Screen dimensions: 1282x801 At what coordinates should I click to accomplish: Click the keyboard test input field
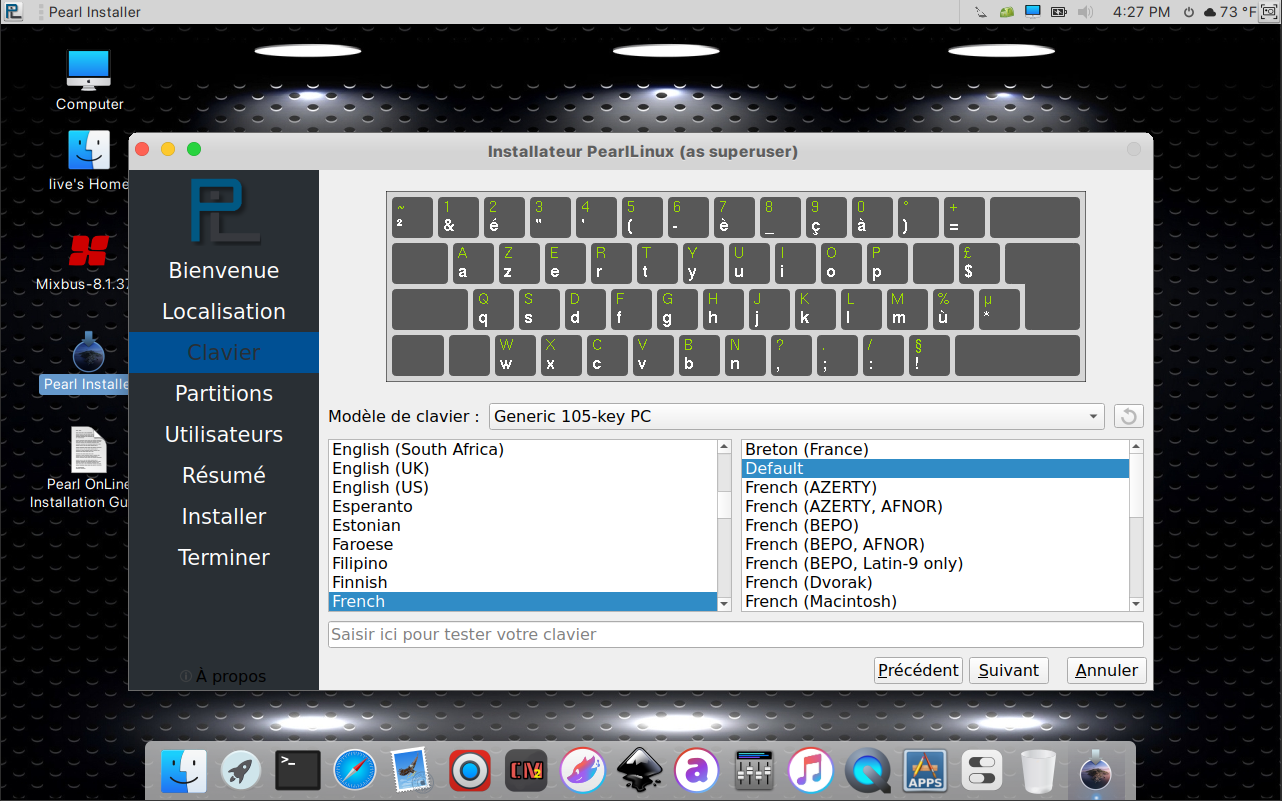pyautogui.click(x=735, y=635)
